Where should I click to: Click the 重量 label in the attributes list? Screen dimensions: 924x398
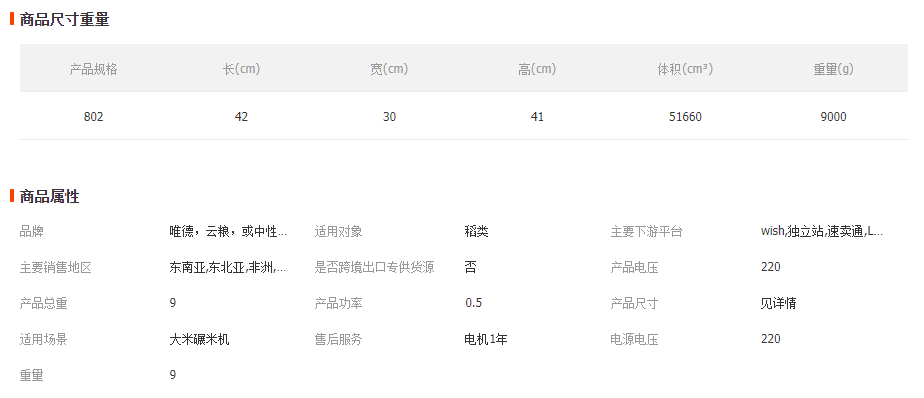[32, 375]
